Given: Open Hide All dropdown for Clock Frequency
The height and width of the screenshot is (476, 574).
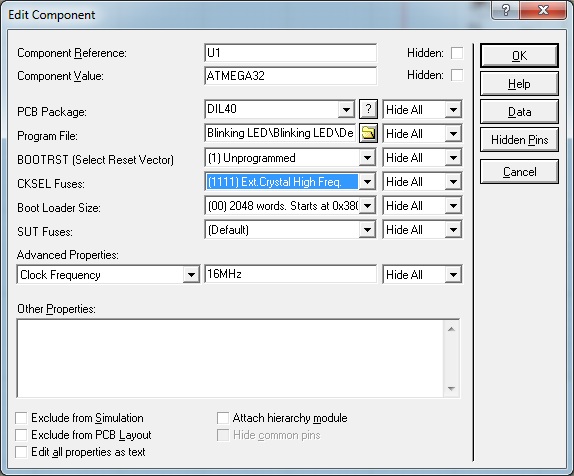Looking at the screenshot, I should point(453,275).
